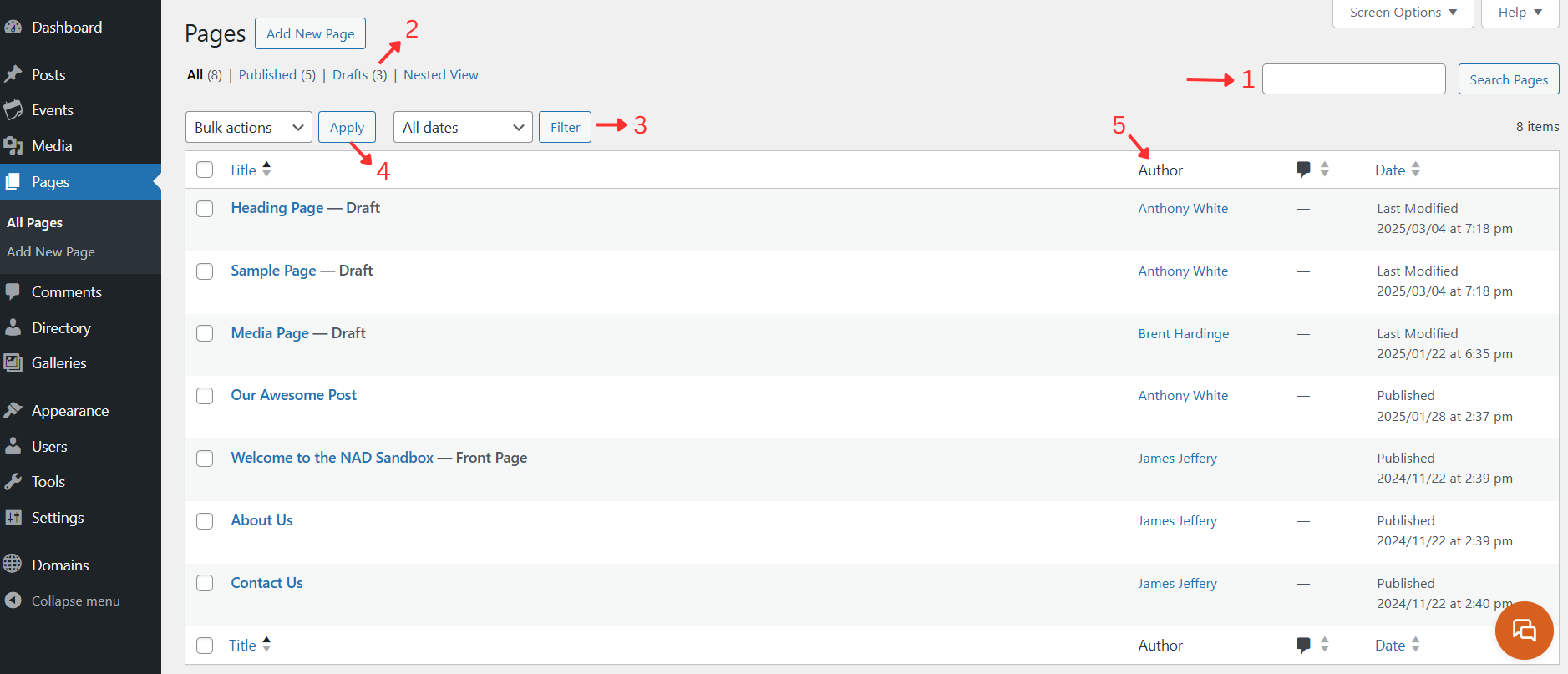Open Welcome to the NAD Sandbox link
Screen dimensions: 1568x674
tap(332, 458)
